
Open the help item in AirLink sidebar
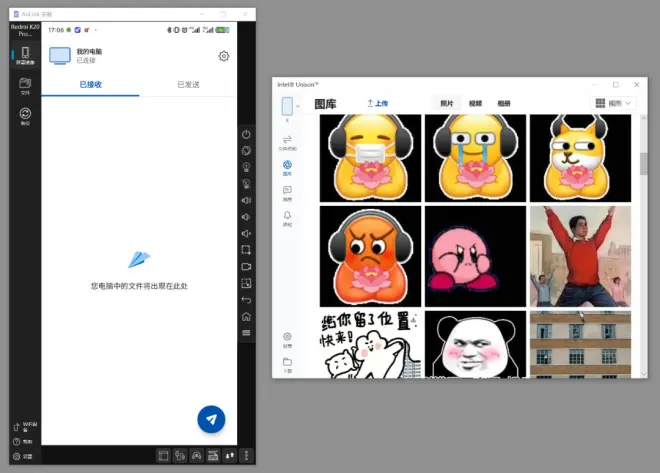click(23, 442)
